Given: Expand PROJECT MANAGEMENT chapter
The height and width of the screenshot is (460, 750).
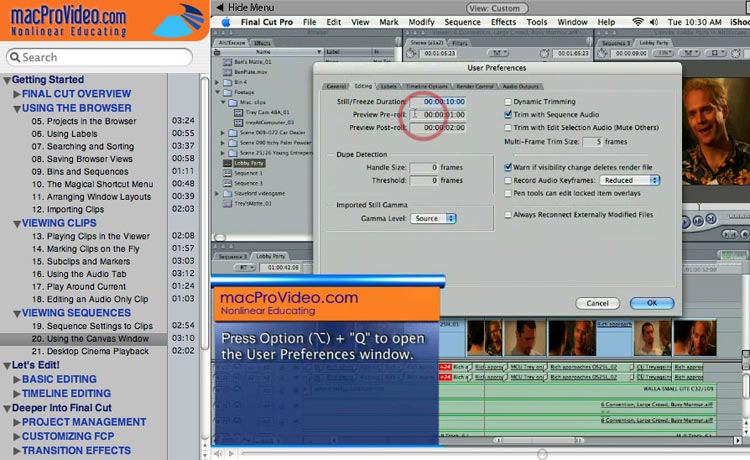Looking at the screenshot, I should [17, 423].
